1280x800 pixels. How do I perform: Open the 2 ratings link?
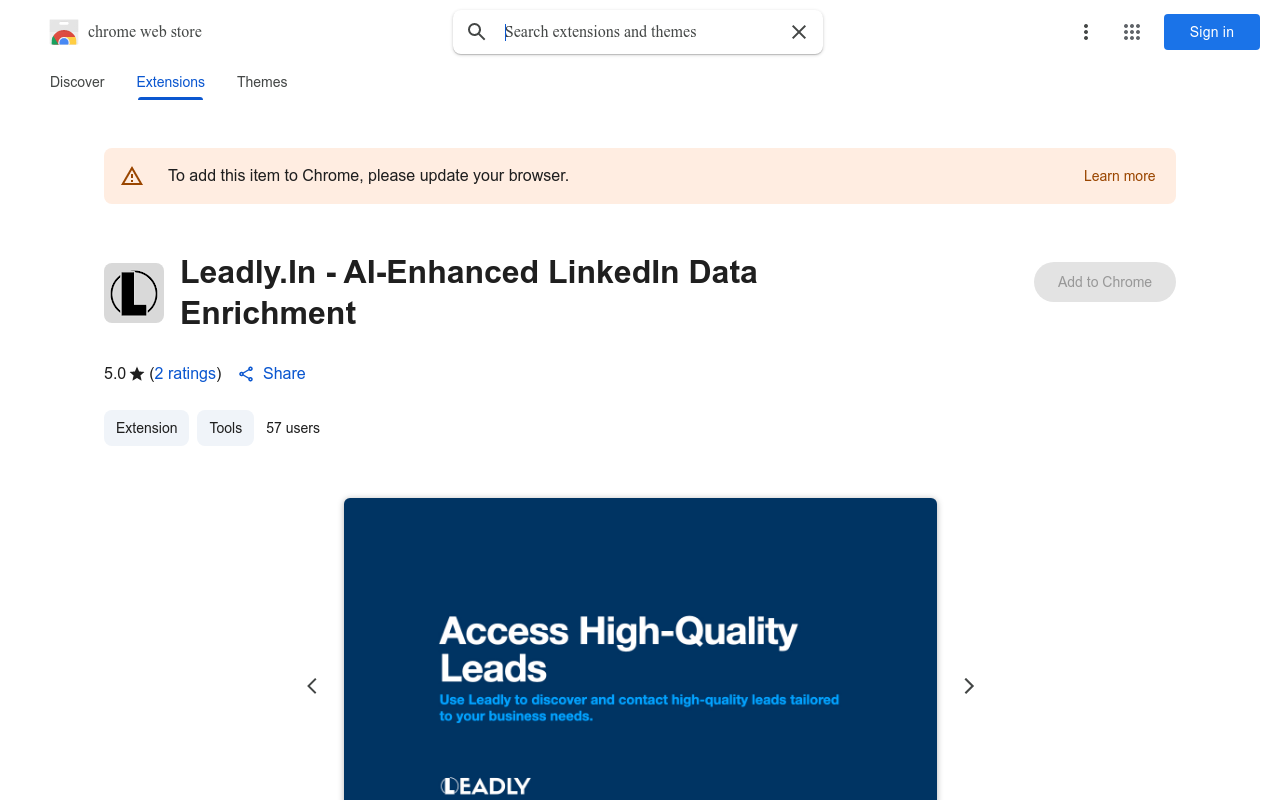coord(185,374)
